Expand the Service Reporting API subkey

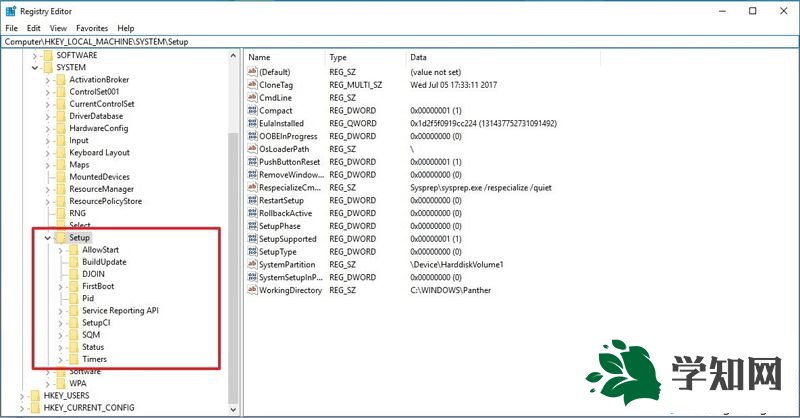pos(60,311)
